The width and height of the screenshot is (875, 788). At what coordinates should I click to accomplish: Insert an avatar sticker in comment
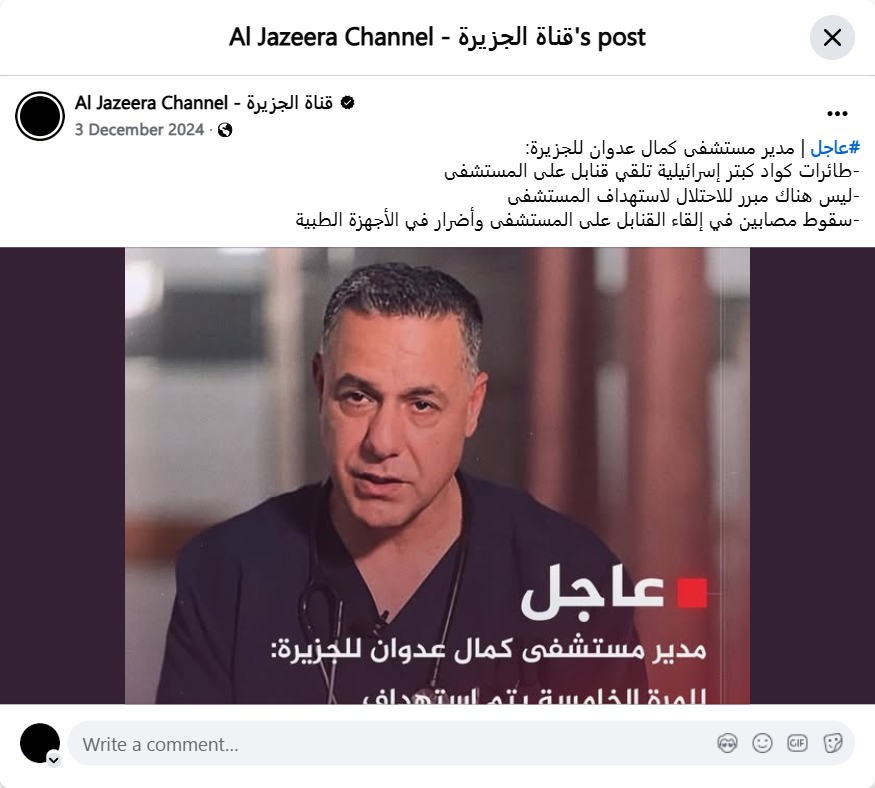pyautogui.click(x=727, y=743)
